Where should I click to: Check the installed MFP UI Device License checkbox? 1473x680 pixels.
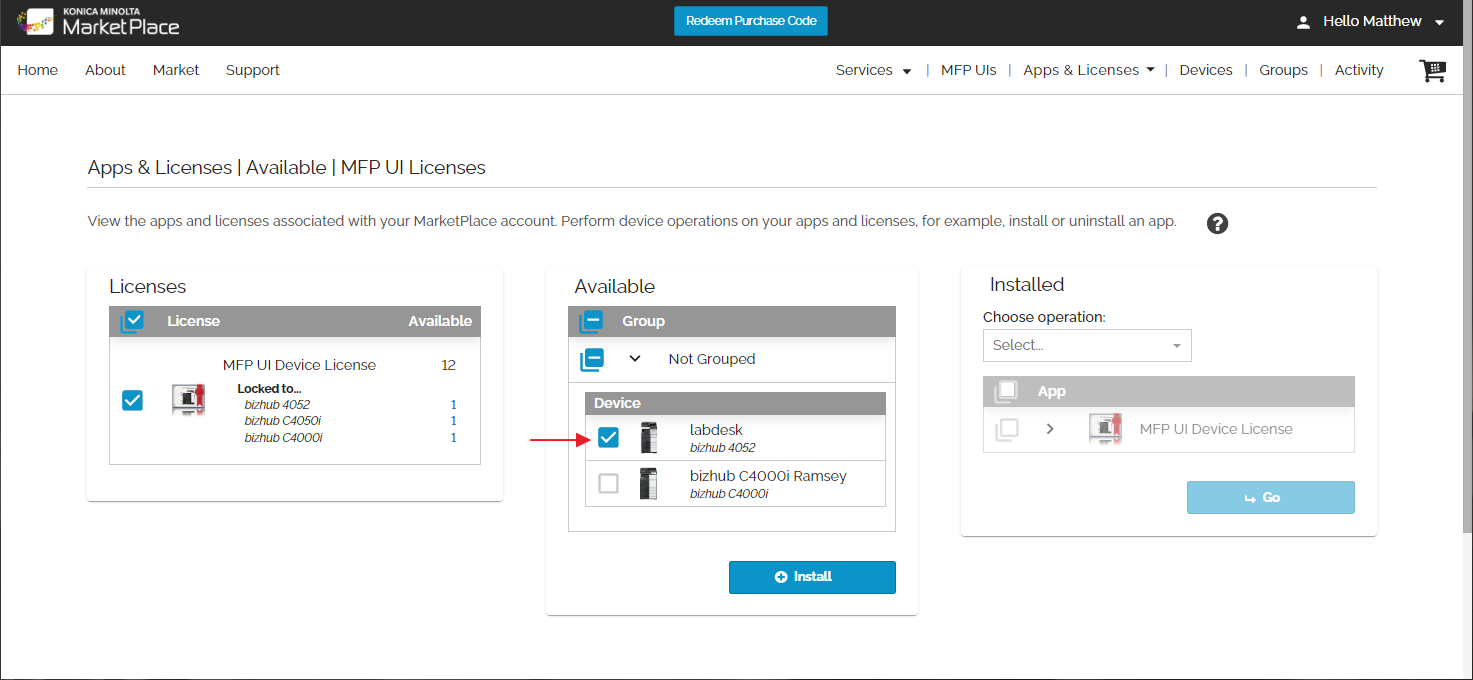[1007, 429]
